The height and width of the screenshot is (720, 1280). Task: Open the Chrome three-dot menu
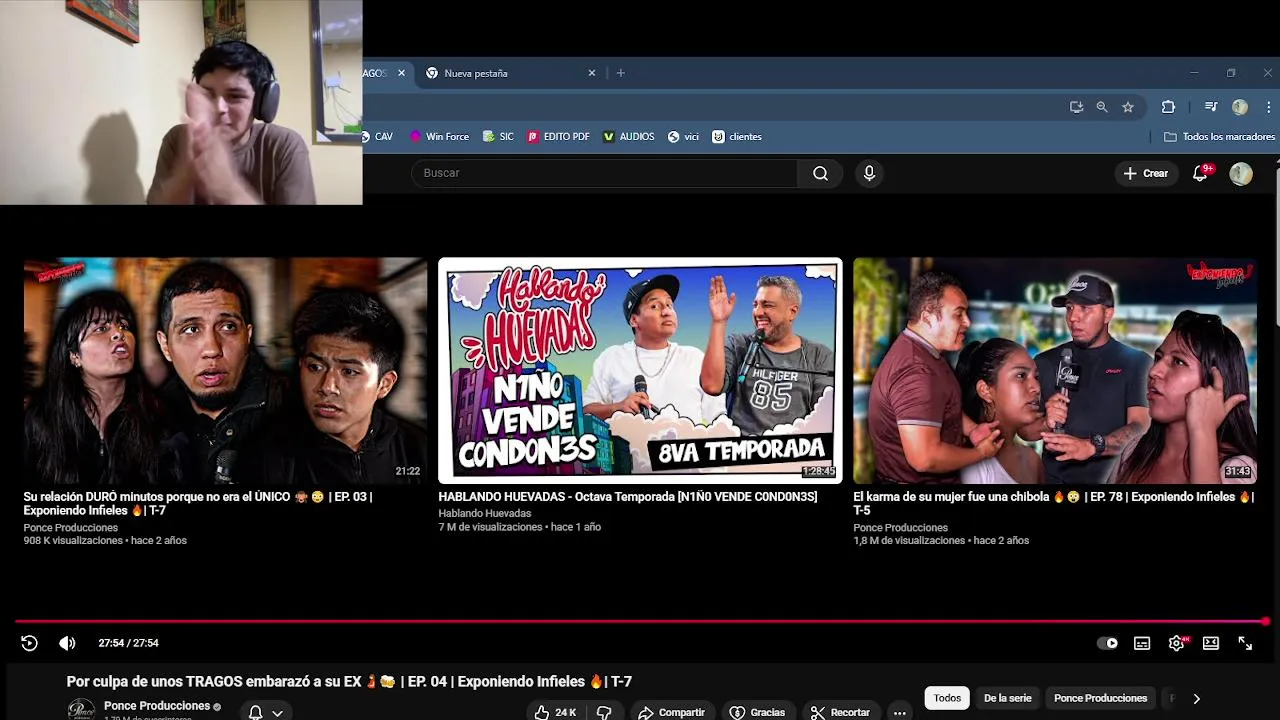point(1269,107)
